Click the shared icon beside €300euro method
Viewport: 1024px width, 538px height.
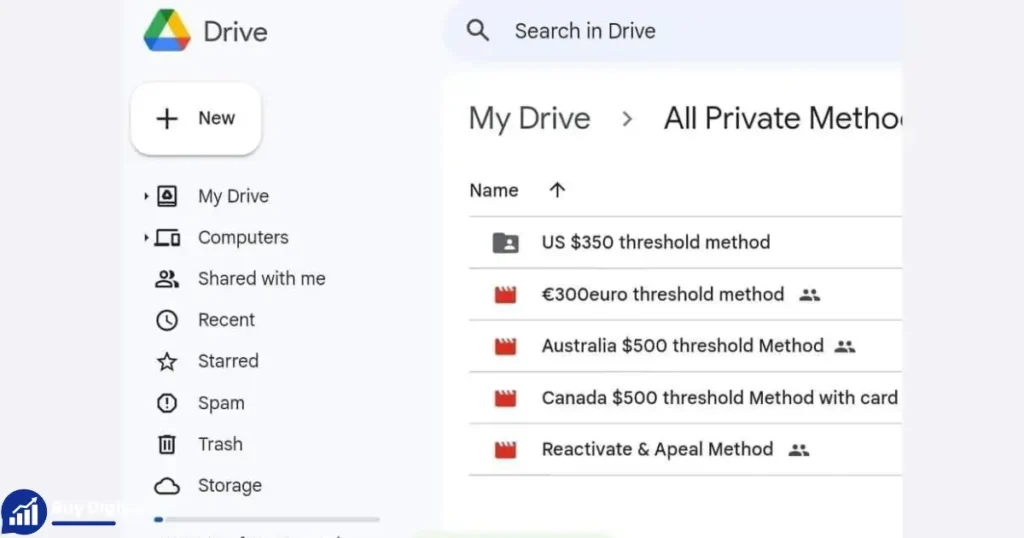coord(810,295)
